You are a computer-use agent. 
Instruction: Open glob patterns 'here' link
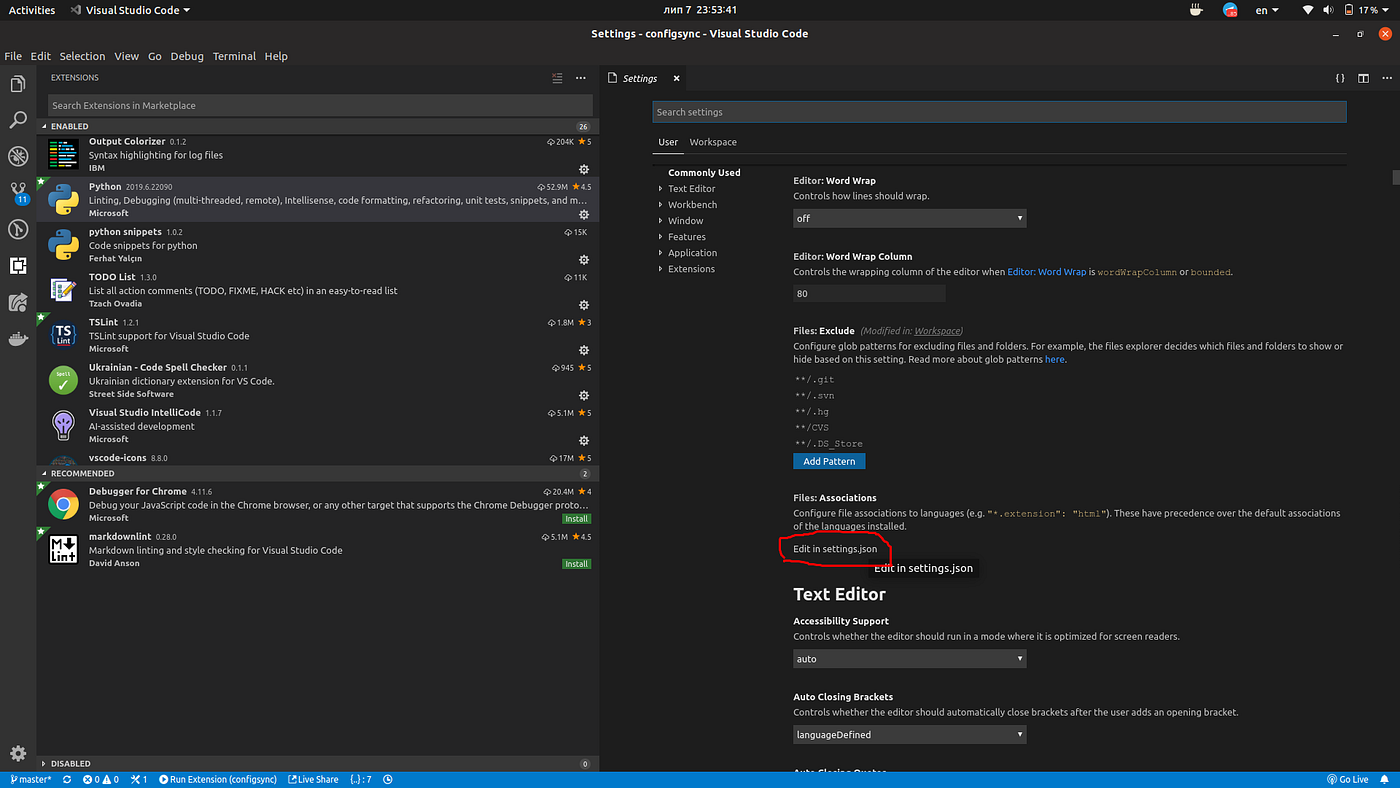(x=1055, y=359)
